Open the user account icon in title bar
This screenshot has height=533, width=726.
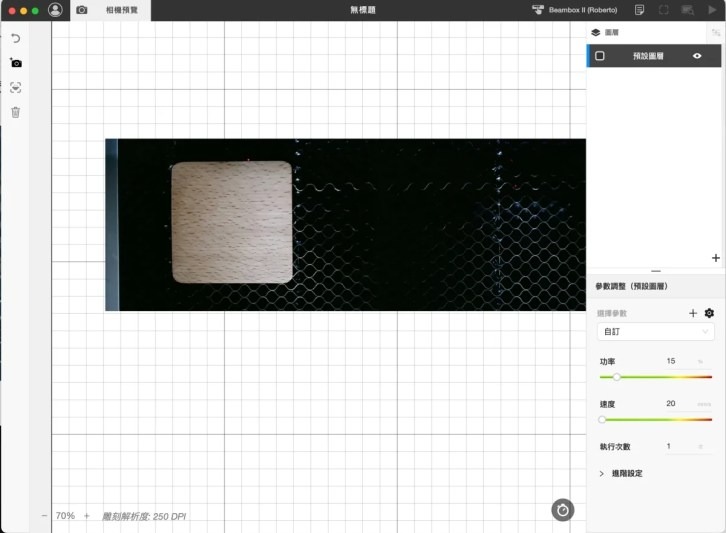point(55,10)
